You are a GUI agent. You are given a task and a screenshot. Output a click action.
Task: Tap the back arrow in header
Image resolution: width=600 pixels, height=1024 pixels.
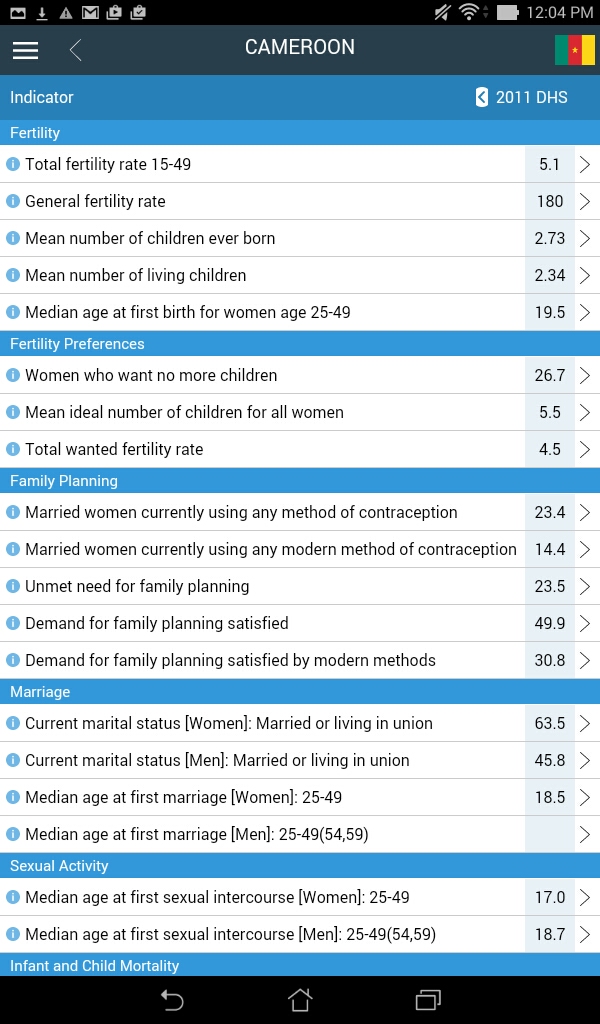(x=76, y=50)
